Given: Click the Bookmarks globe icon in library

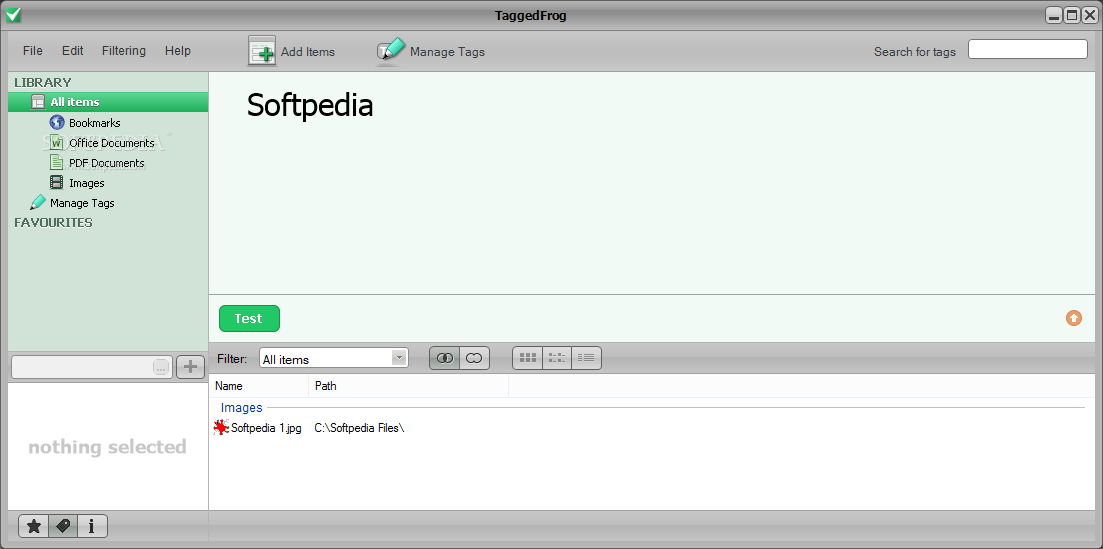Looking at the screenshot, I should point(57,122).
